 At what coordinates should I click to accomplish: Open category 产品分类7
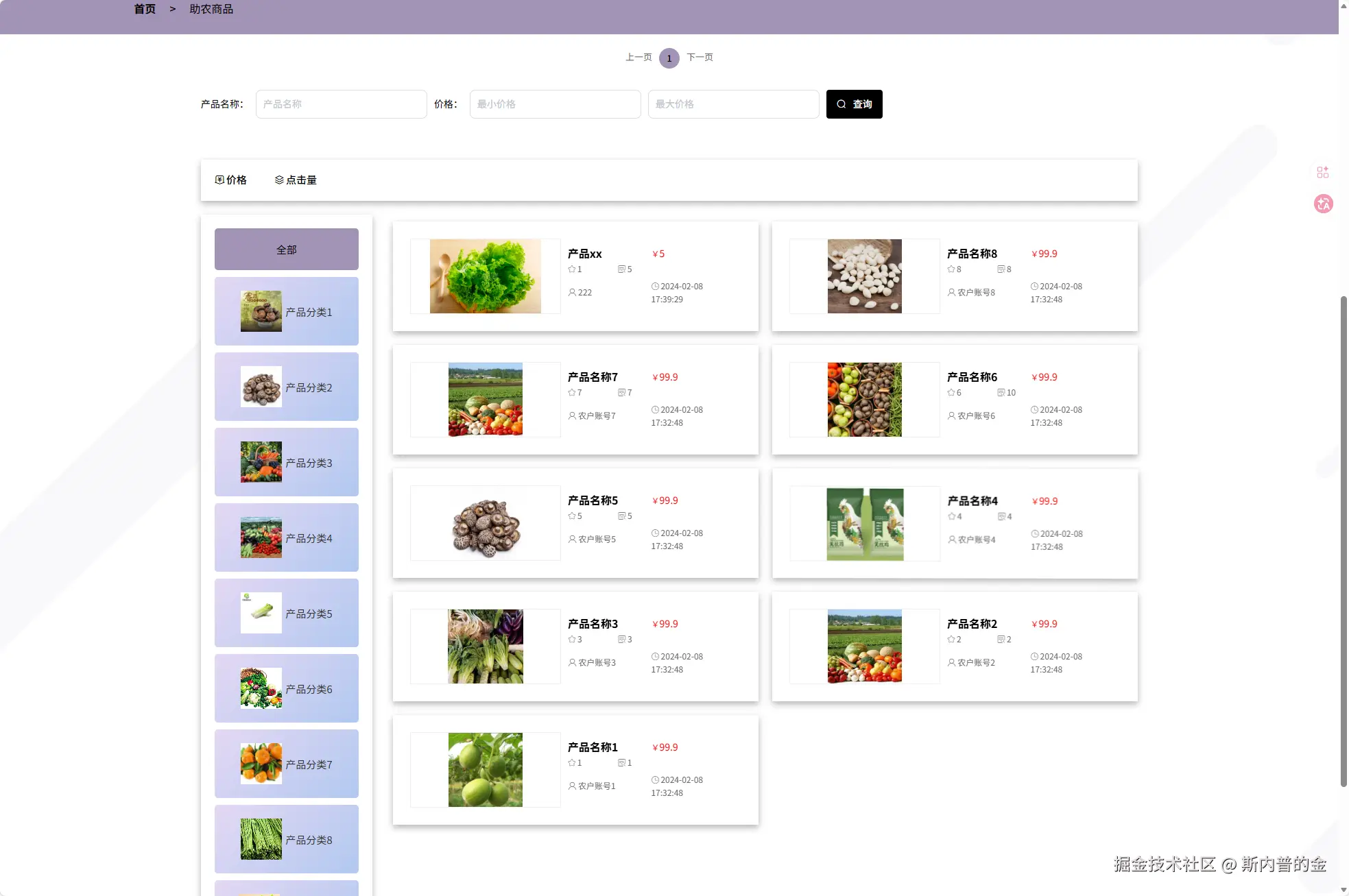(286, 764)
